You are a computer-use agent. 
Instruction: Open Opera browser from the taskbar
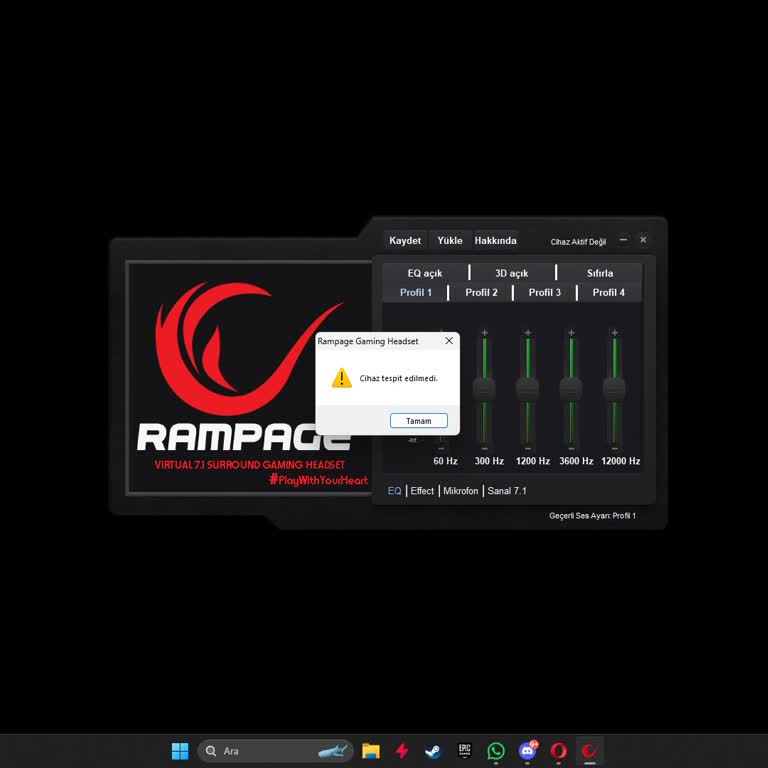coord(558,750)
